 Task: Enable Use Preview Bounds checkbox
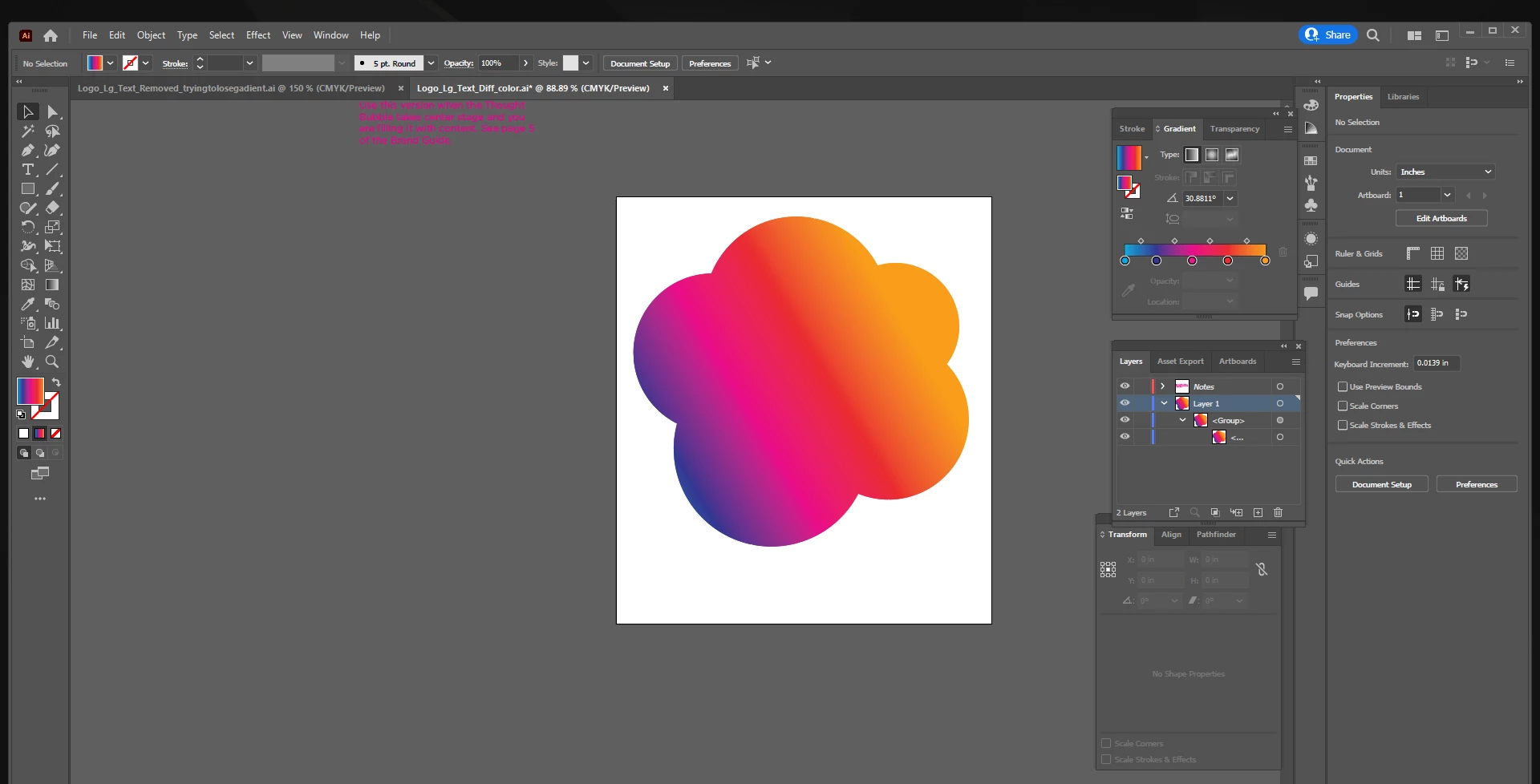click(1342, 386)
